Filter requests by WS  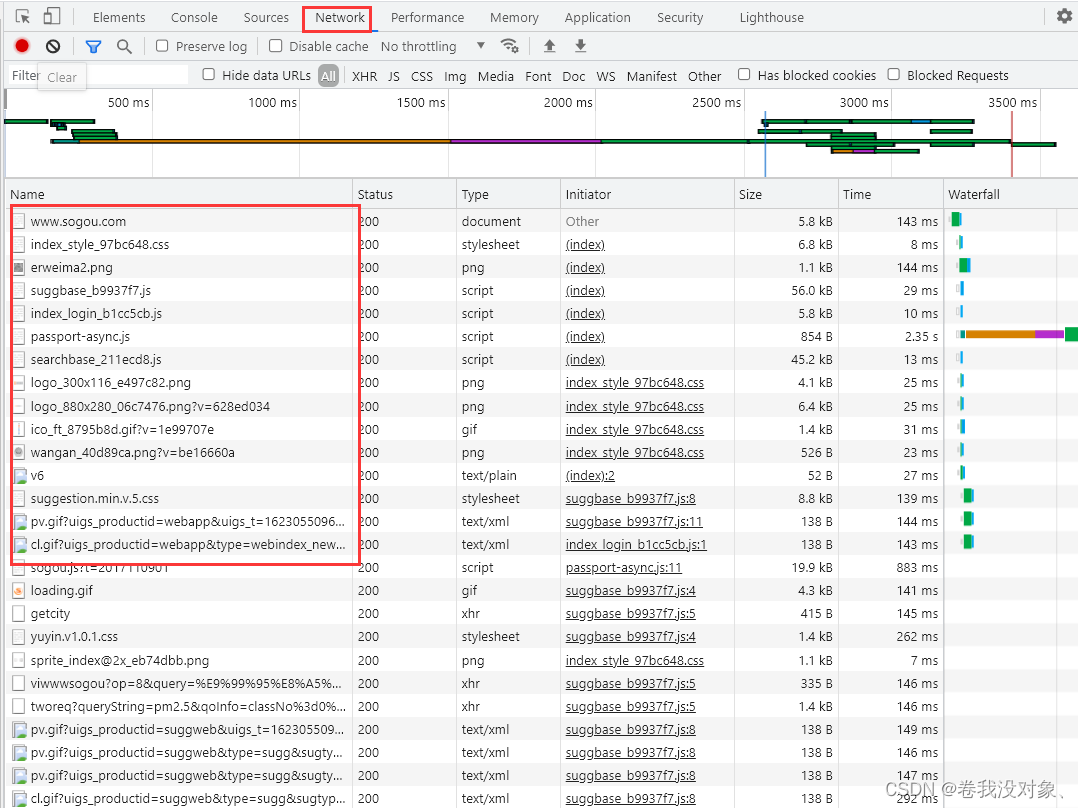pos(606,76)
